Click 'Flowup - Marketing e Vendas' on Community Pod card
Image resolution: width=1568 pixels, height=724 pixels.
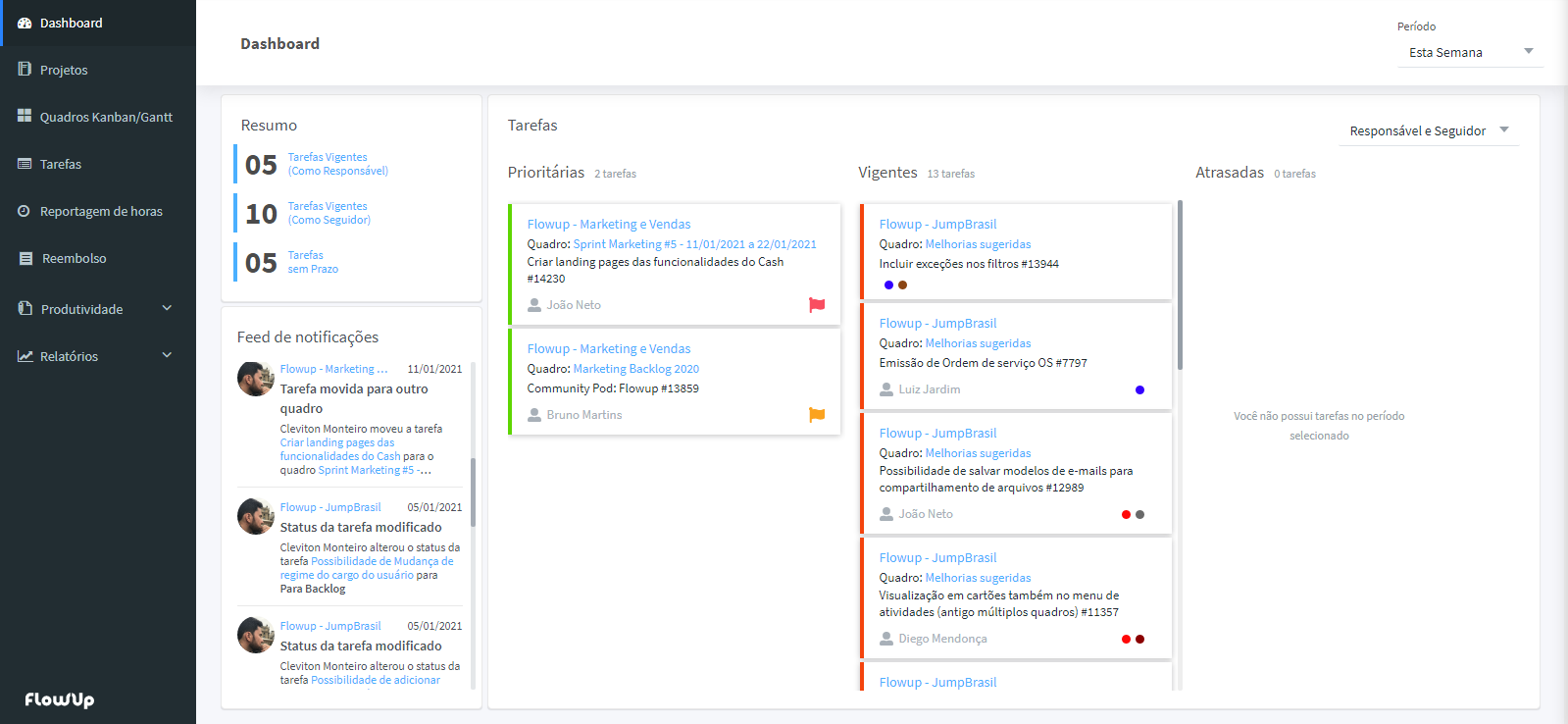point(609,349)
